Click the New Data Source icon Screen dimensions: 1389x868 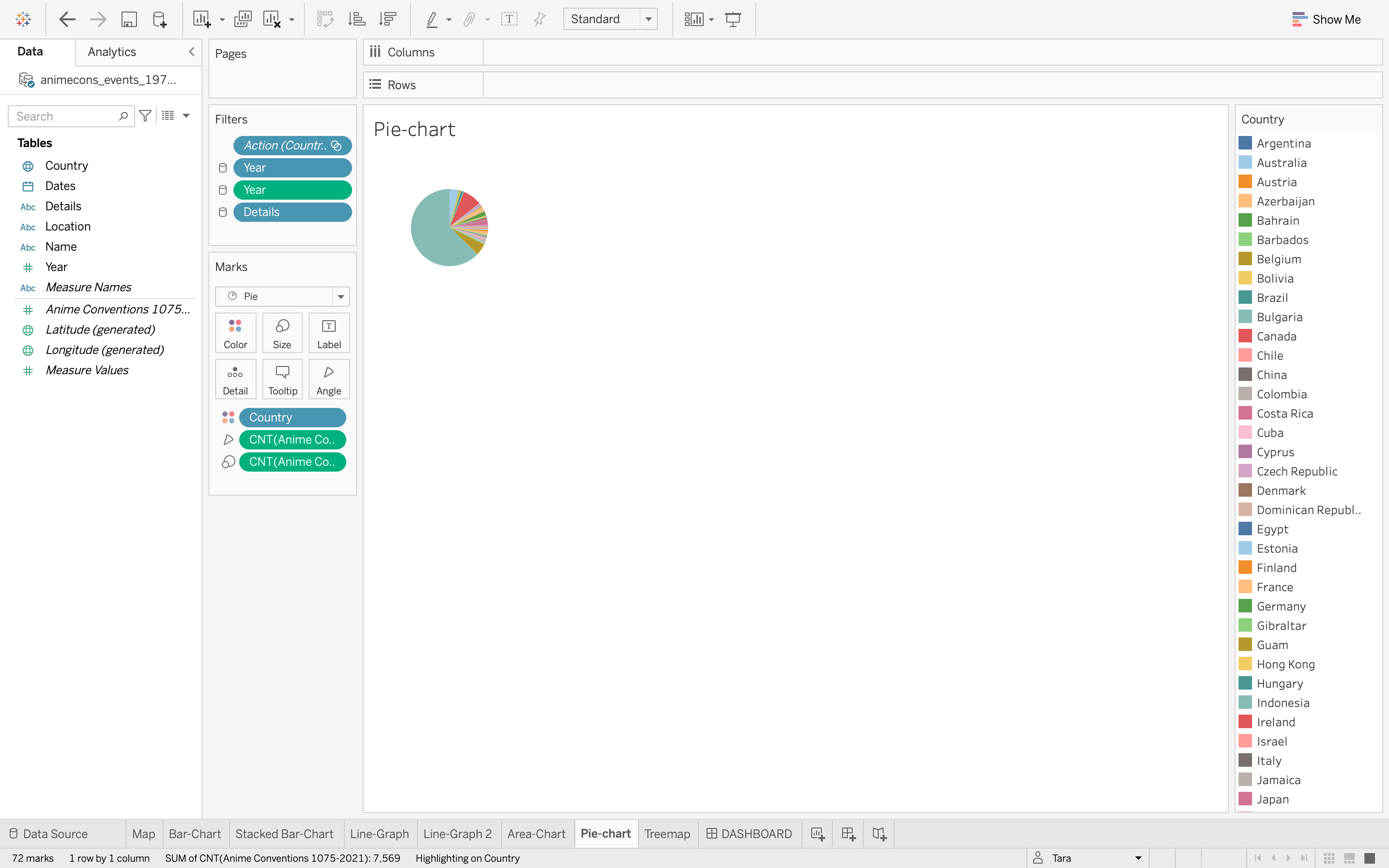[160, 19]
